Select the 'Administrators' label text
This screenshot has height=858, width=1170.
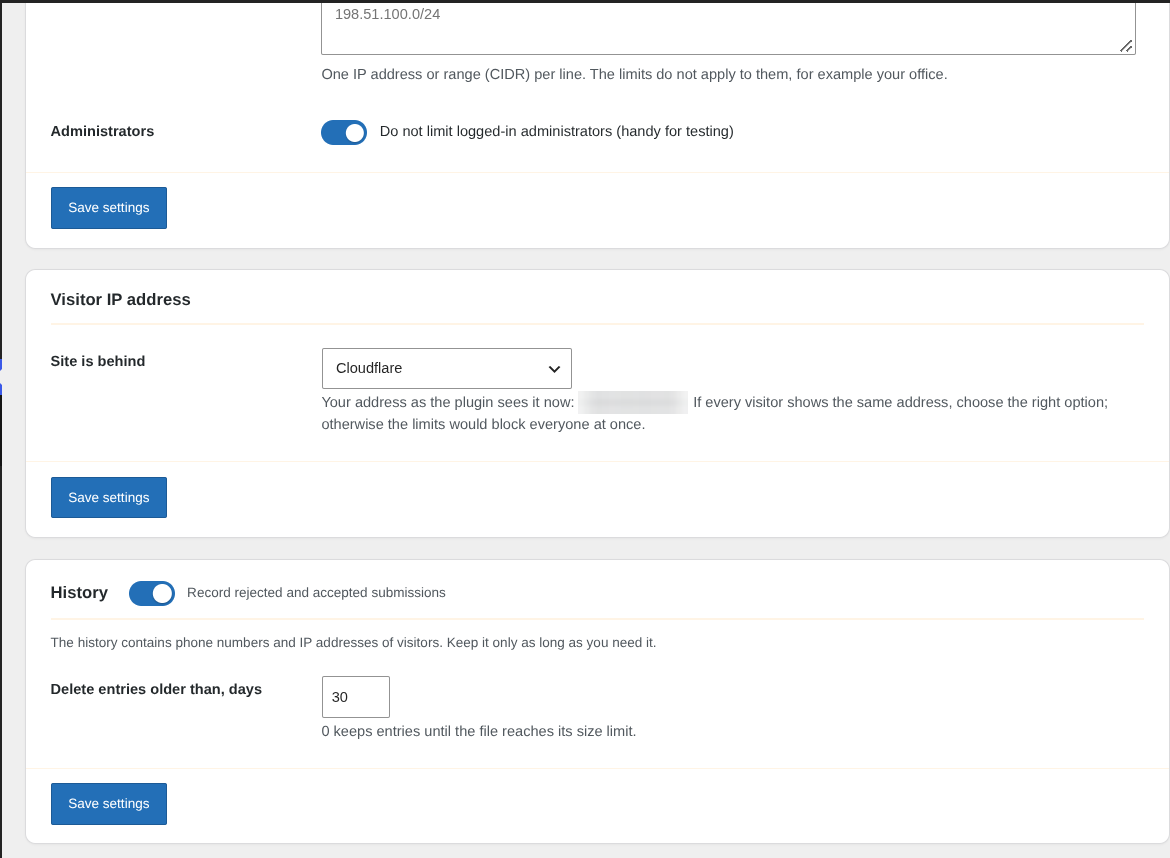[x=102, y=131]
